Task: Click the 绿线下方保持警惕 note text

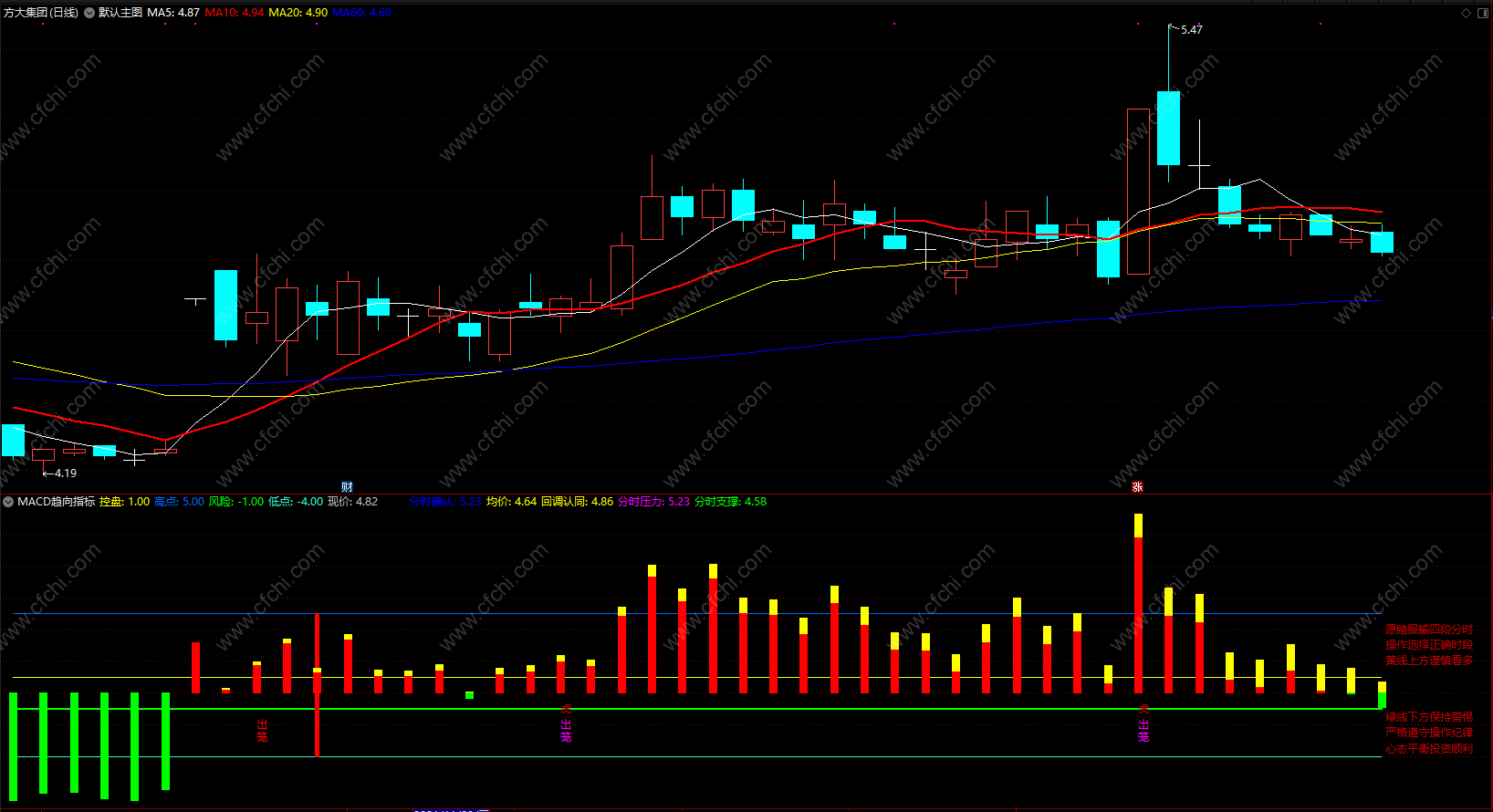Action: [1429, 717]
